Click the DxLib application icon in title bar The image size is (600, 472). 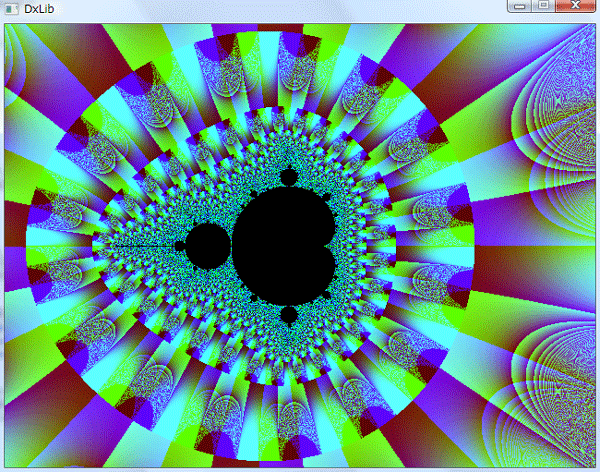[x=11, y=9]
